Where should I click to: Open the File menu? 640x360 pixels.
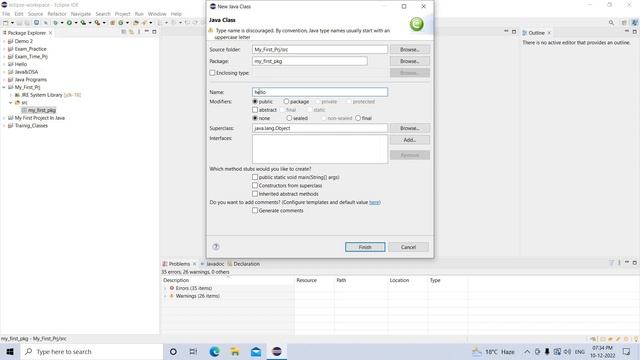click(6, 14)
